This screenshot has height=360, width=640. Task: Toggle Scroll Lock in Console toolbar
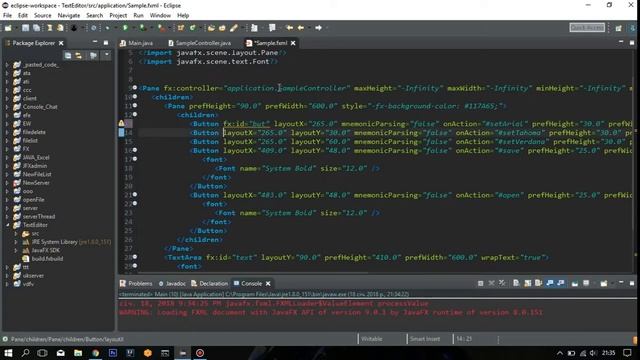point(527,283)
